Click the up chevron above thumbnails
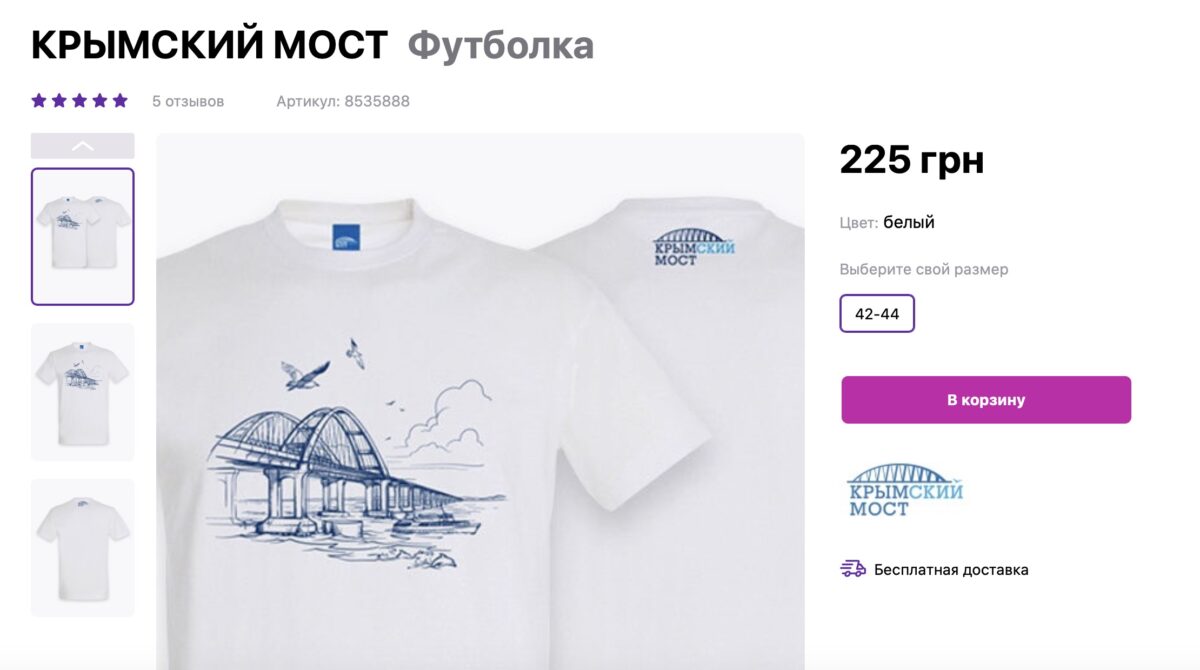This screenshot has width=1200, height=670. click(x=82, y=146)
